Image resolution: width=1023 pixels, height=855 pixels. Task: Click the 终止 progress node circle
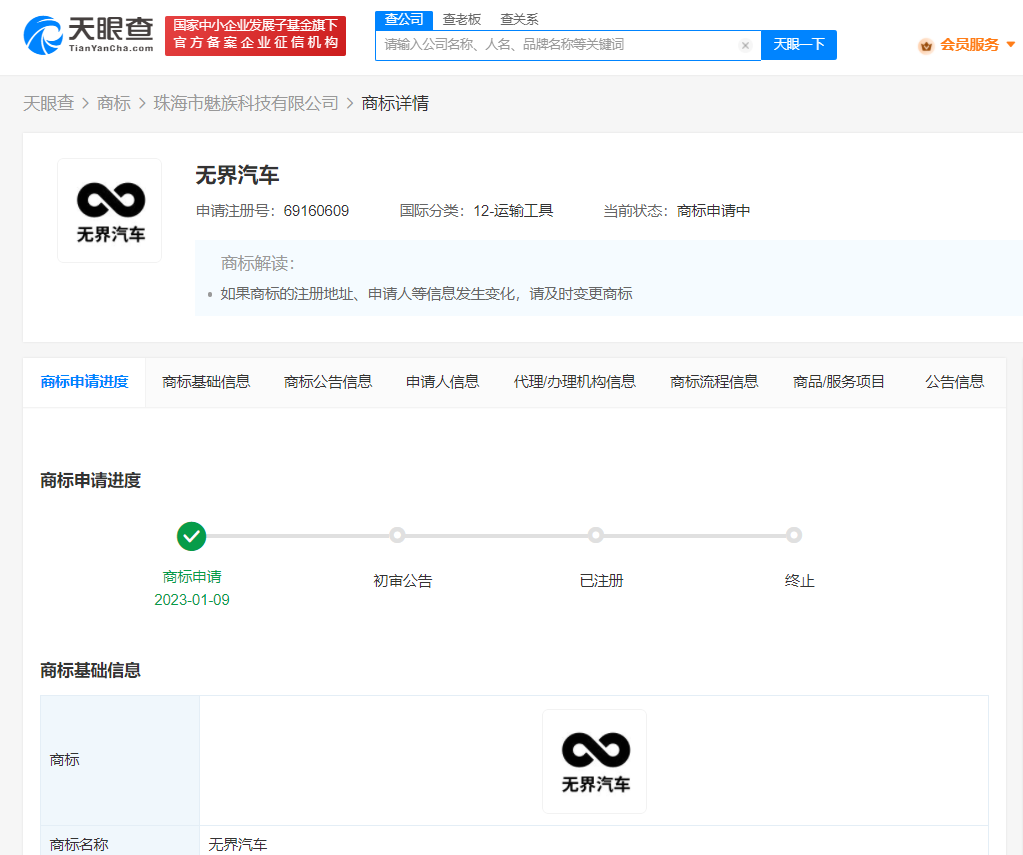click(x=794, y=536)
